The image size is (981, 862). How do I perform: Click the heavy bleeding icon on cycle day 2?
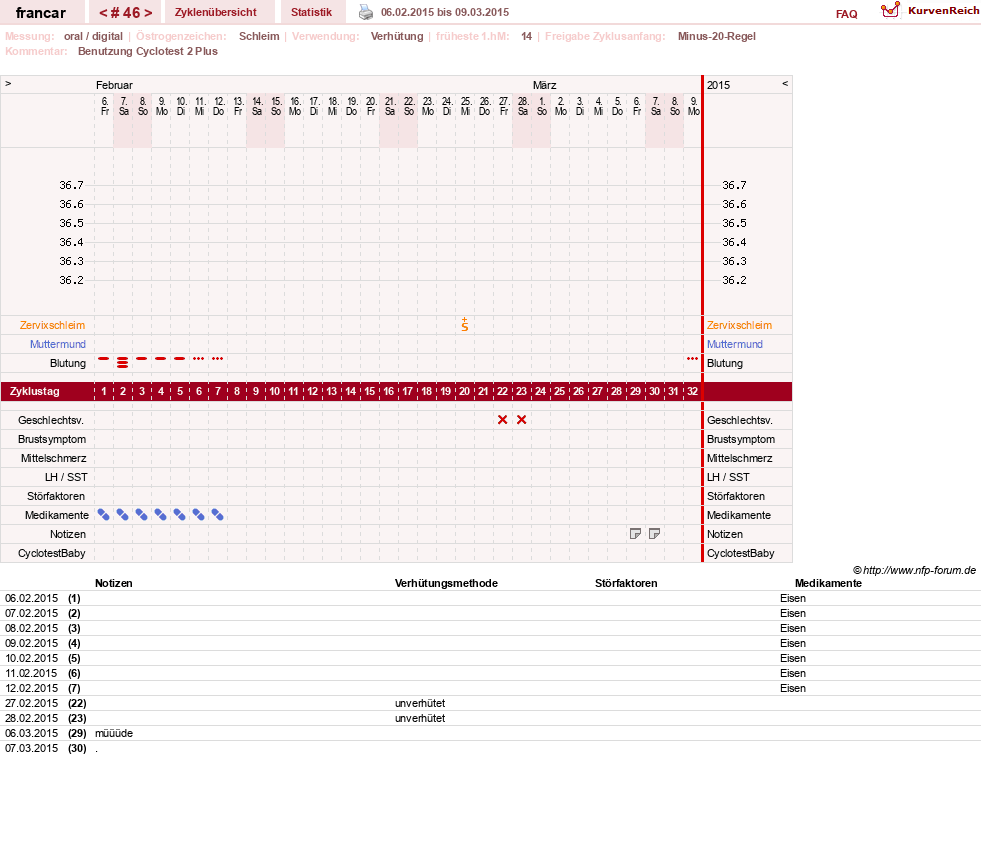pyautogui.click(x=123, y=362)
